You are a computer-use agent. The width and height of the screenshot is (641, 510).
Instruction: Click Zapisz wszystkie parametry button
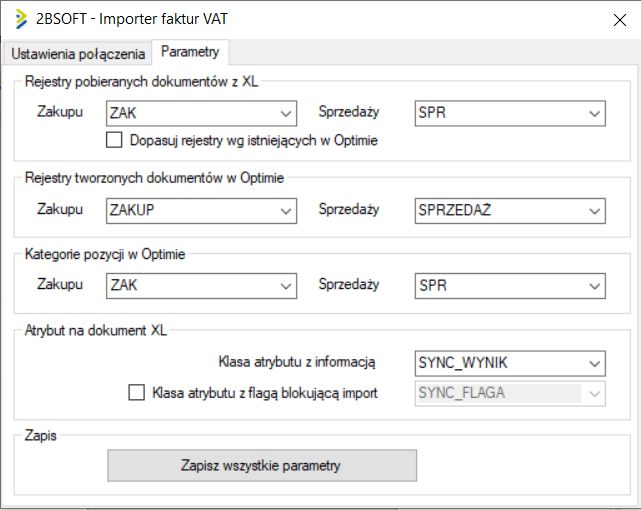[262, 465]
